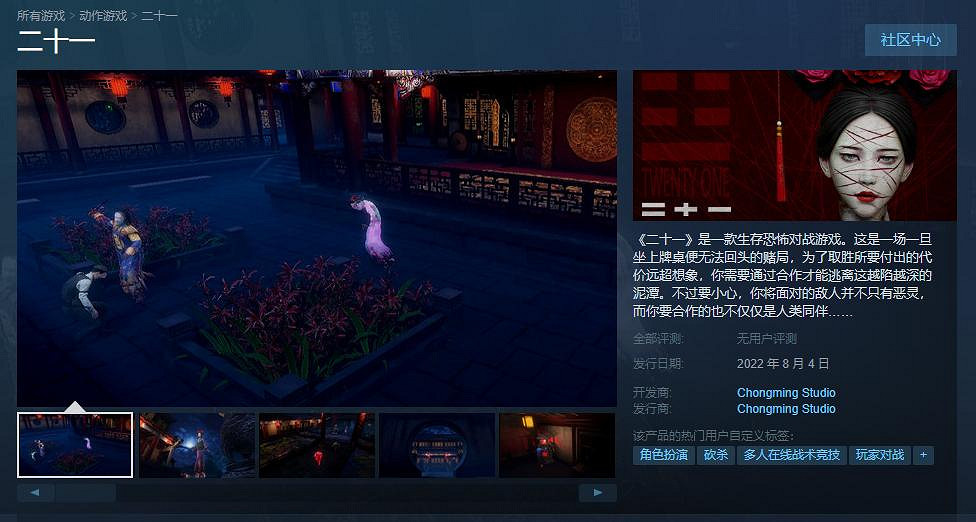The height and width of the screenshot is (522, 976).
Task: Click the 发行商 label
Action: tap(652, 409)
